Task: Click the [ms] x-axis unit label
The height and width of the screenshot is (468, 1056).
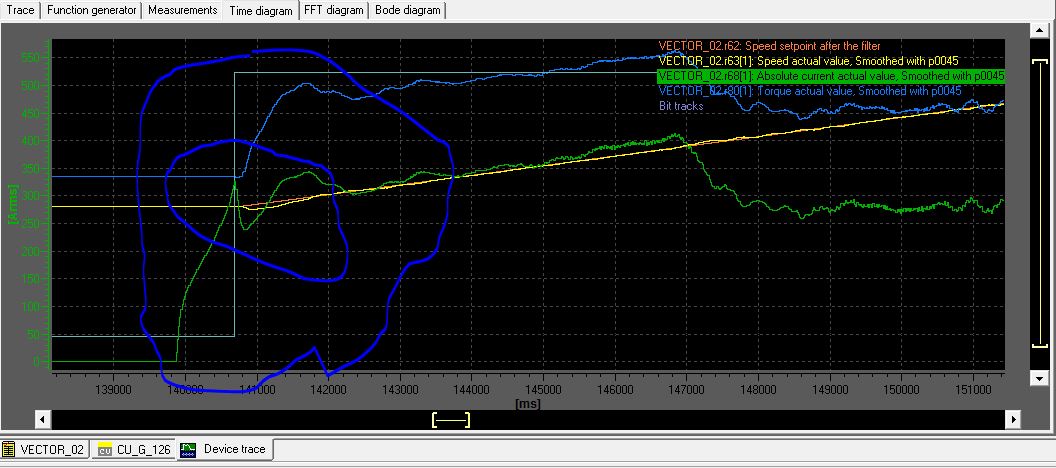Action: pyautogui.click(x=528, y=404)
